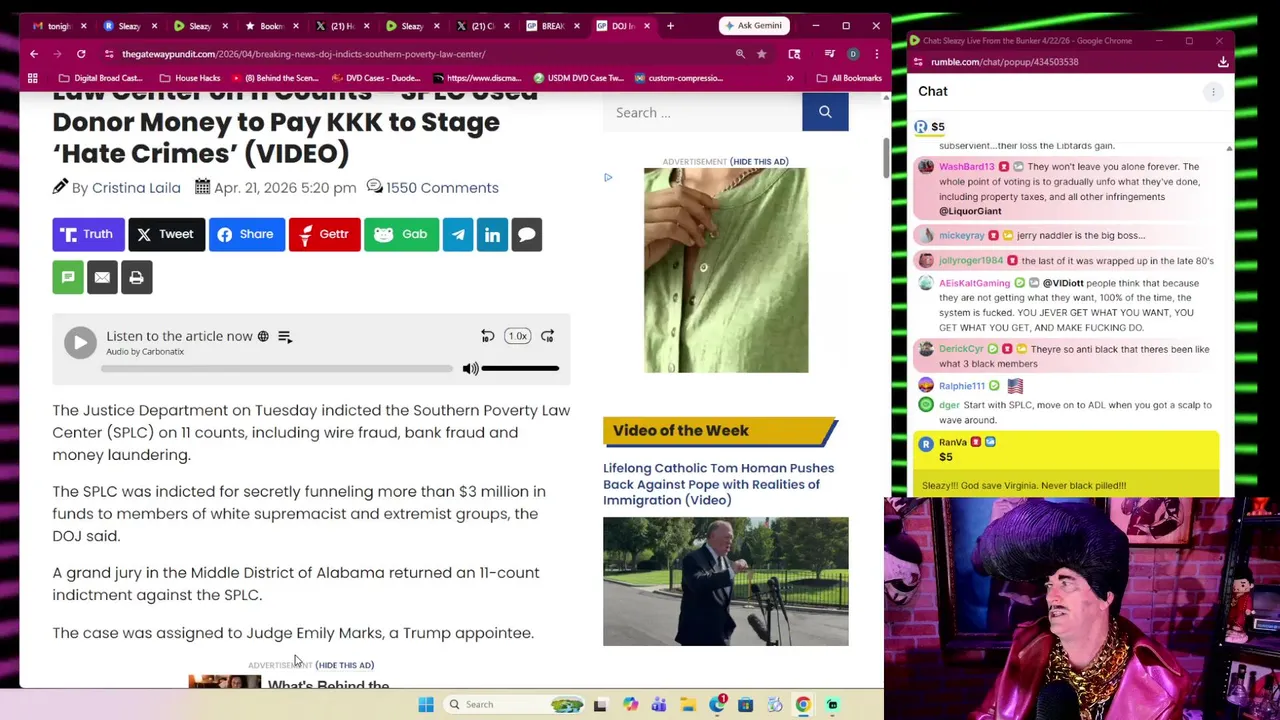Open House Hacks bookmark folder
This screenshot has width=1280, height=720.
pyautogui.click(x=188, y=78)
